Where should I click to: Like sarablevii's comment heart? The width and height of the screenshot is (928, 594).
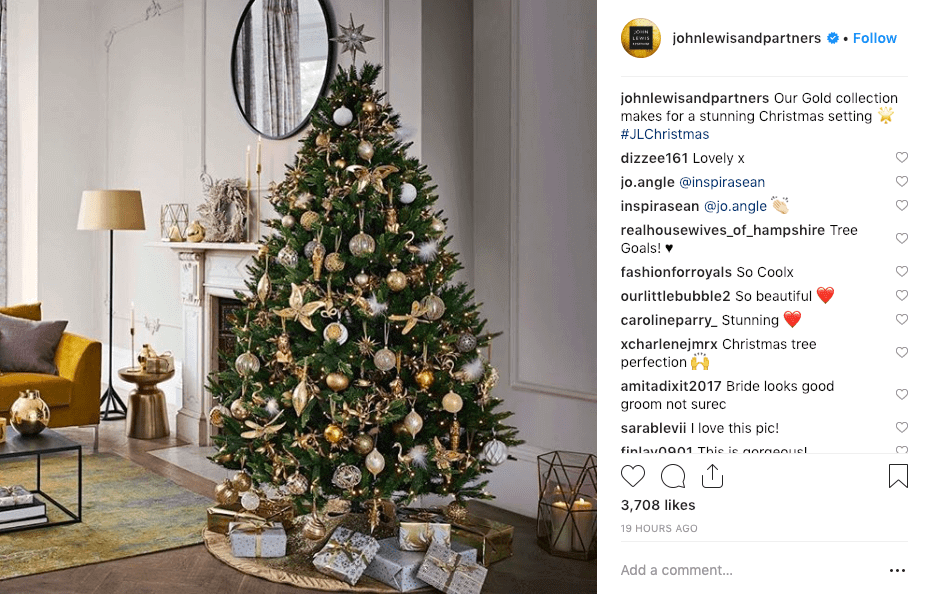pyautogui.click(x=901, y=427)
